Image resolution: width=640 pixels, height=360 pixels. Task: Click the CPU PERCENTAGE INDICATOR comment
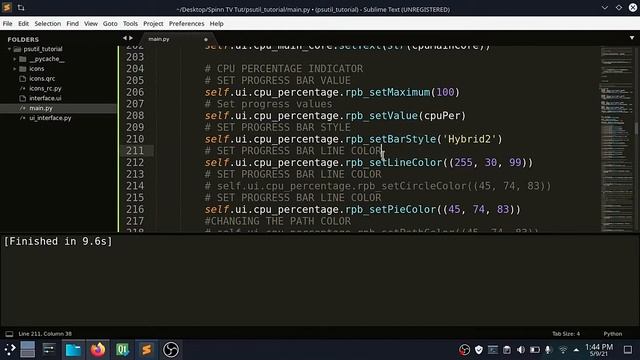click(284, 69)
